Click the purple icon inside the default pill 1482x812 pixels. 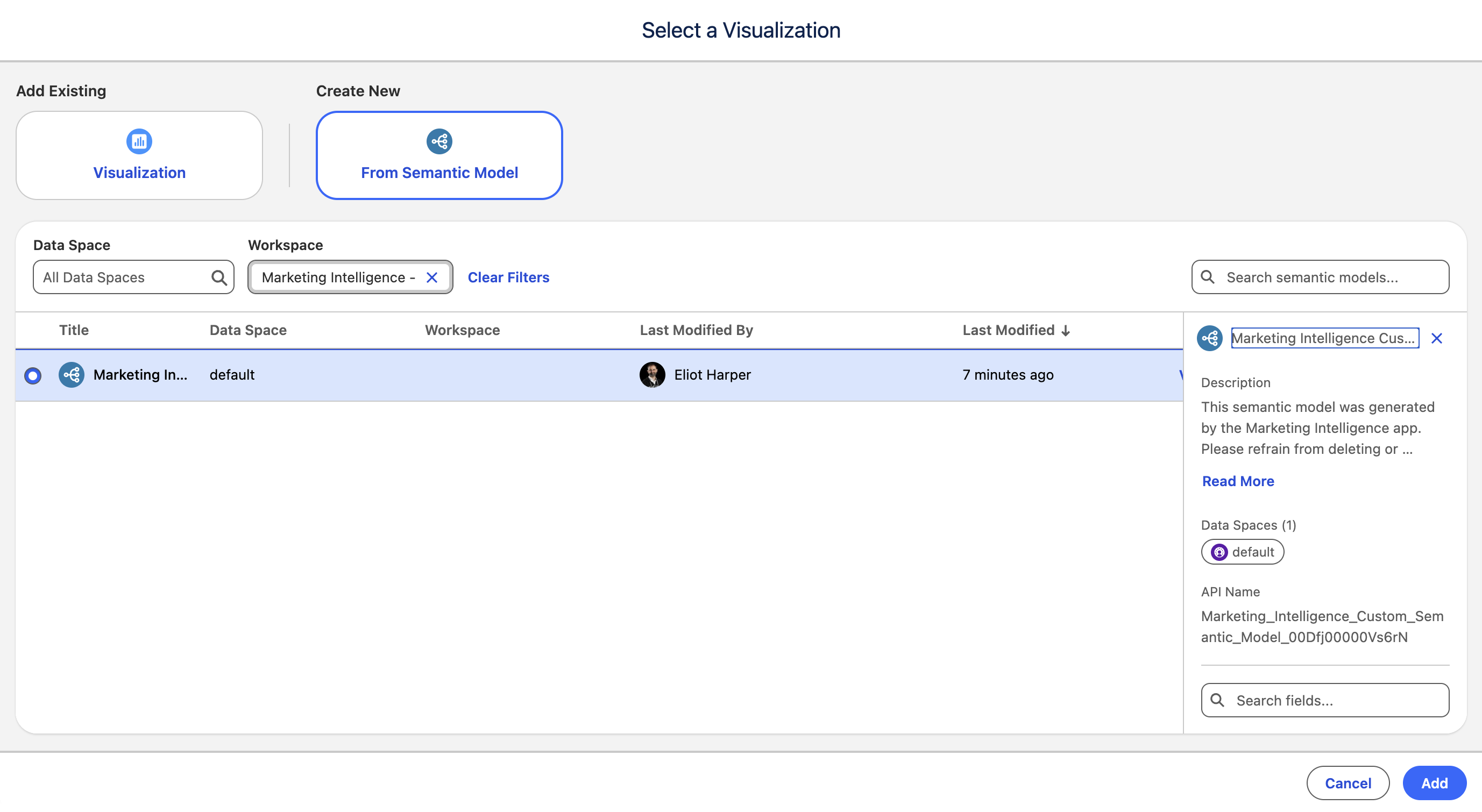1219,552
